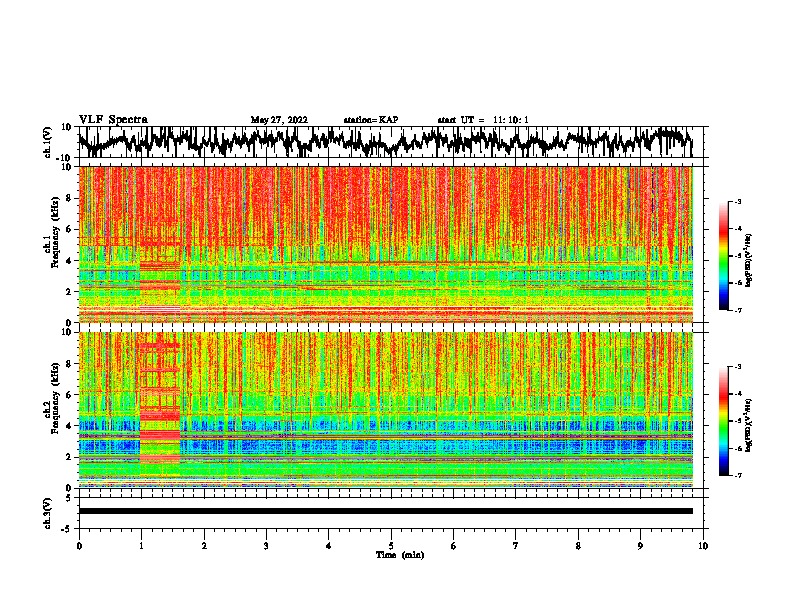Click the time axis tick label "9"
Screen dimensions: 792x612
pos(640,546)
